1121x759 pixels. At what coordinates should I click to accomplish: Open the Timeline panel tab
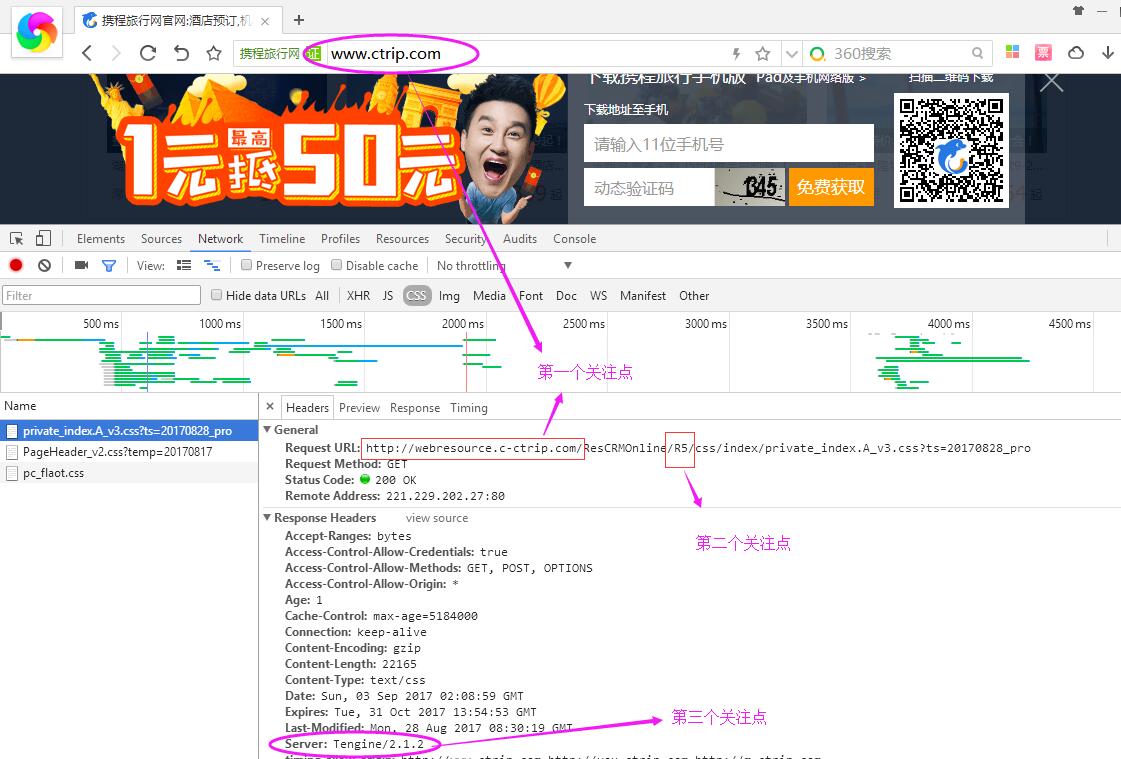click(282, 239)
